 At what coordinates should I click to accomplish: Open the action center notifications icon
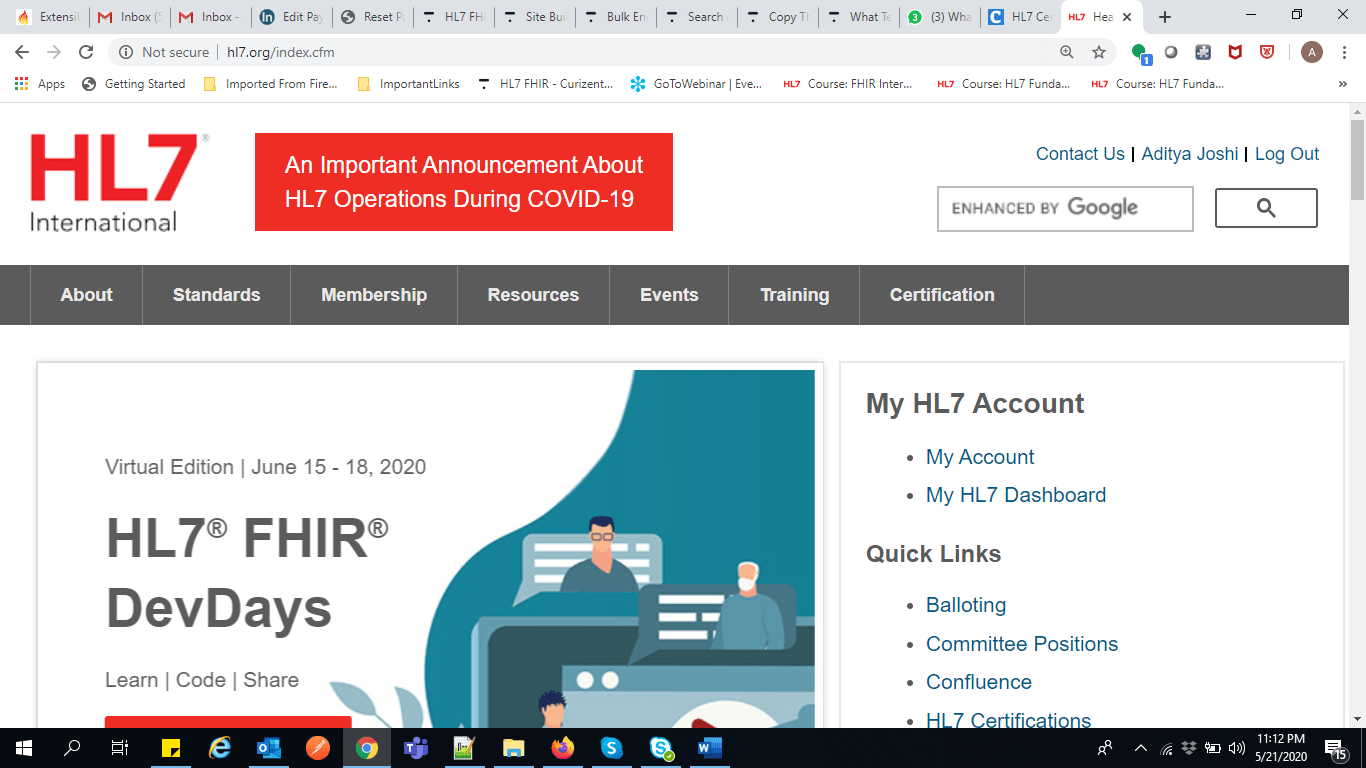pos(1335,748)
